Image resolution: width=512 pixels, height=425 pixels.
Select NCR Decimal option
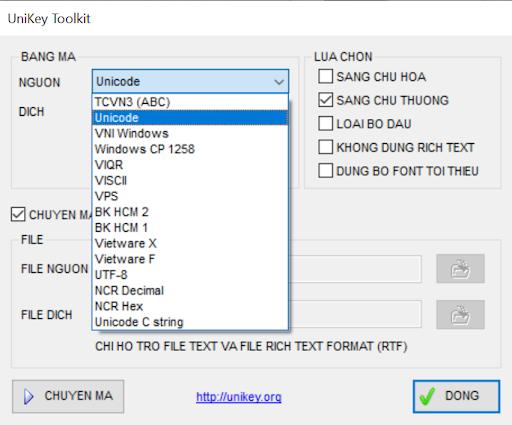coord(190,291)
